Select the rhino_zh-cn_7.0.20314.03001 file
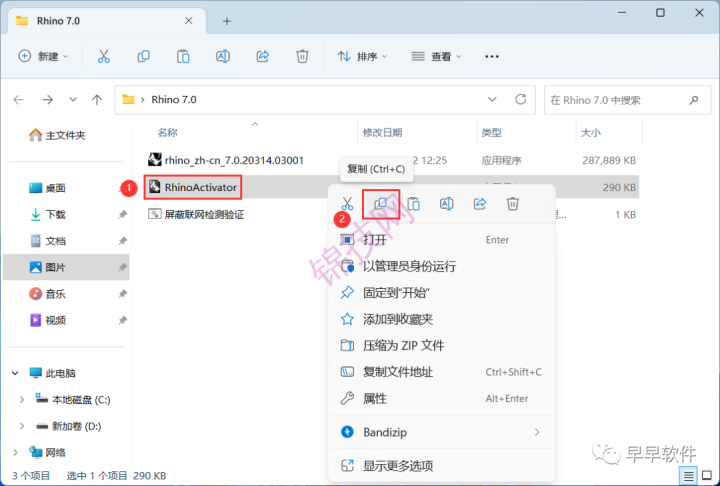 [x=226, y=160]
